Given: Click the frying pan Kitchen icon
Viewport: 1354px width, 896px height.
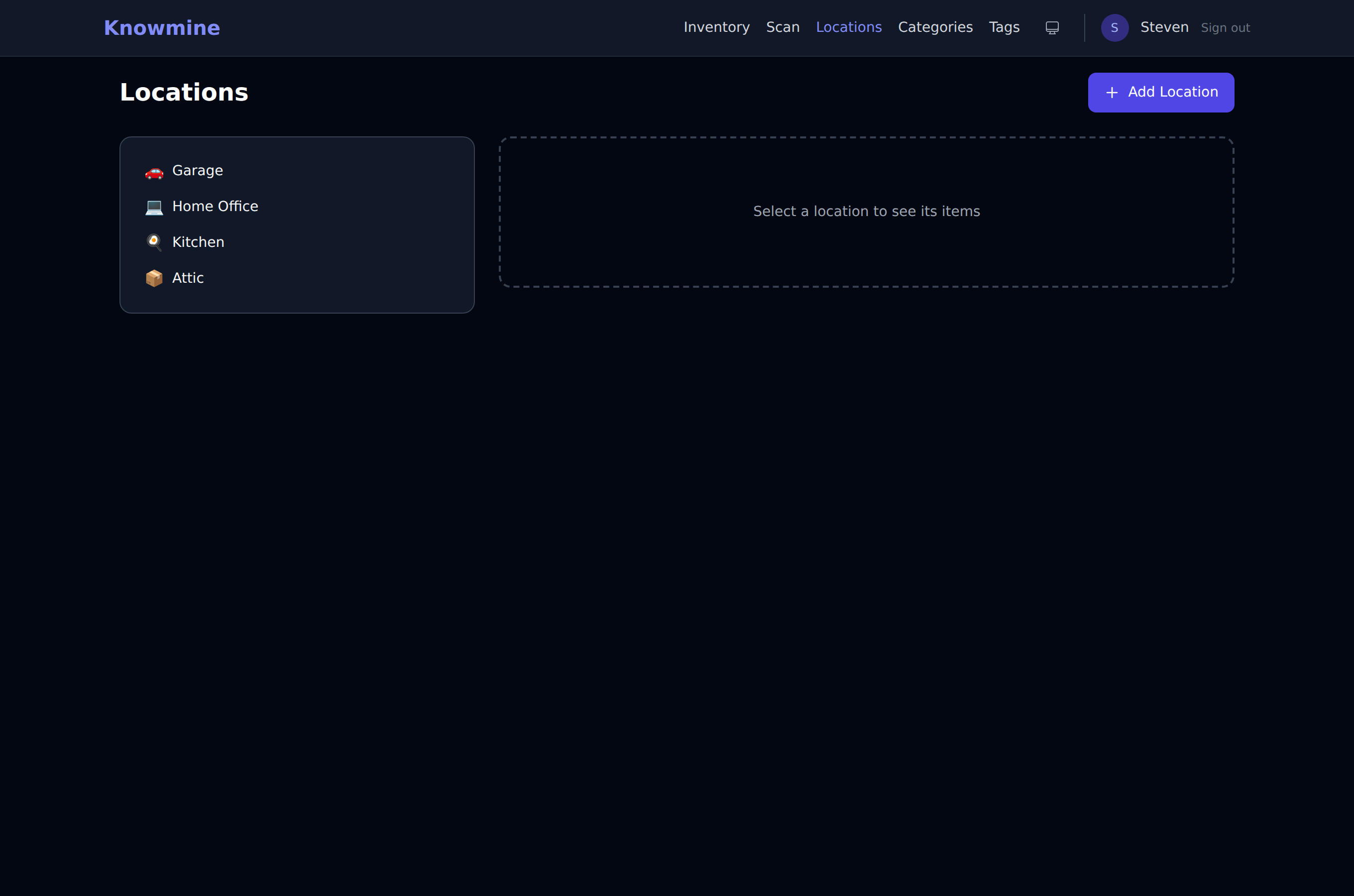Looking at the screenshot, I should click(154, 242).
